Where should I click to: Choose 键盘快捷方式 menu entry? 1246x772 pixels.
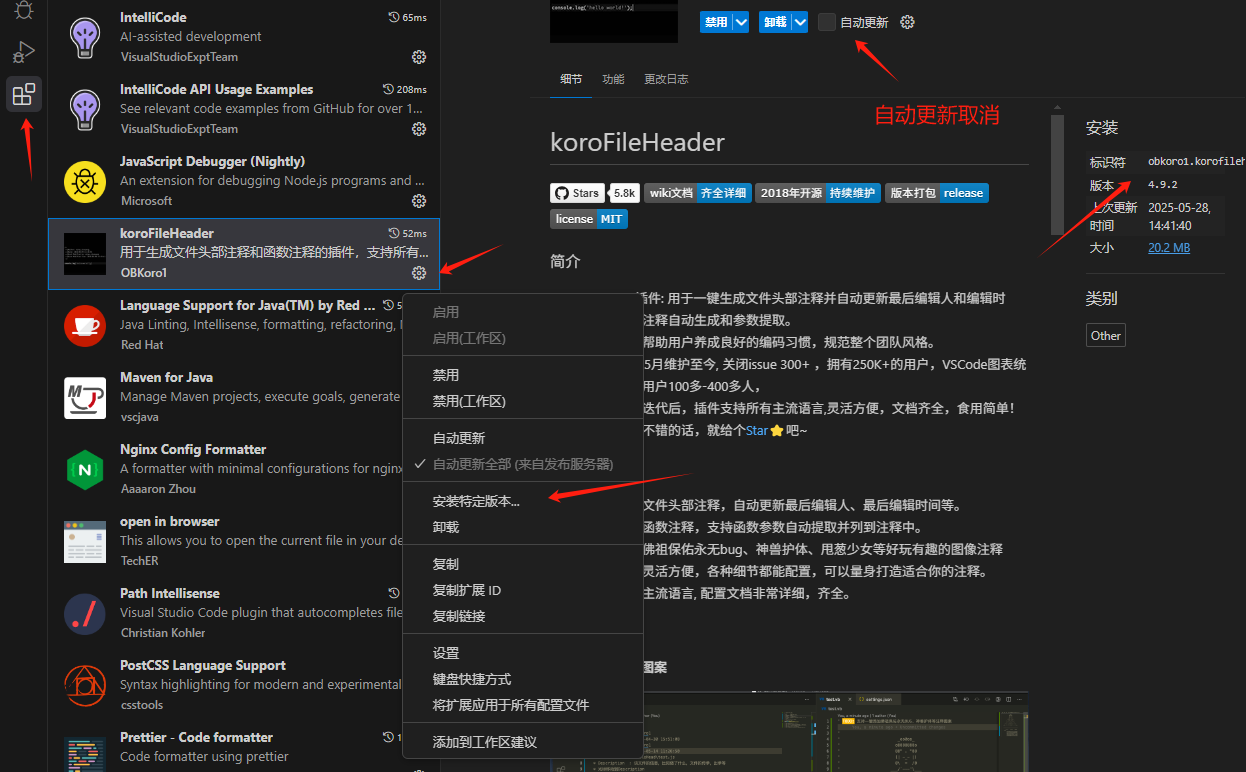click(x=522, y=679)
